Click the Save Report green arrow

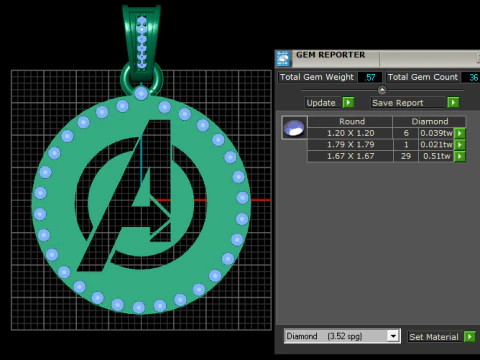pyautogui.click(x=453, y=102)
